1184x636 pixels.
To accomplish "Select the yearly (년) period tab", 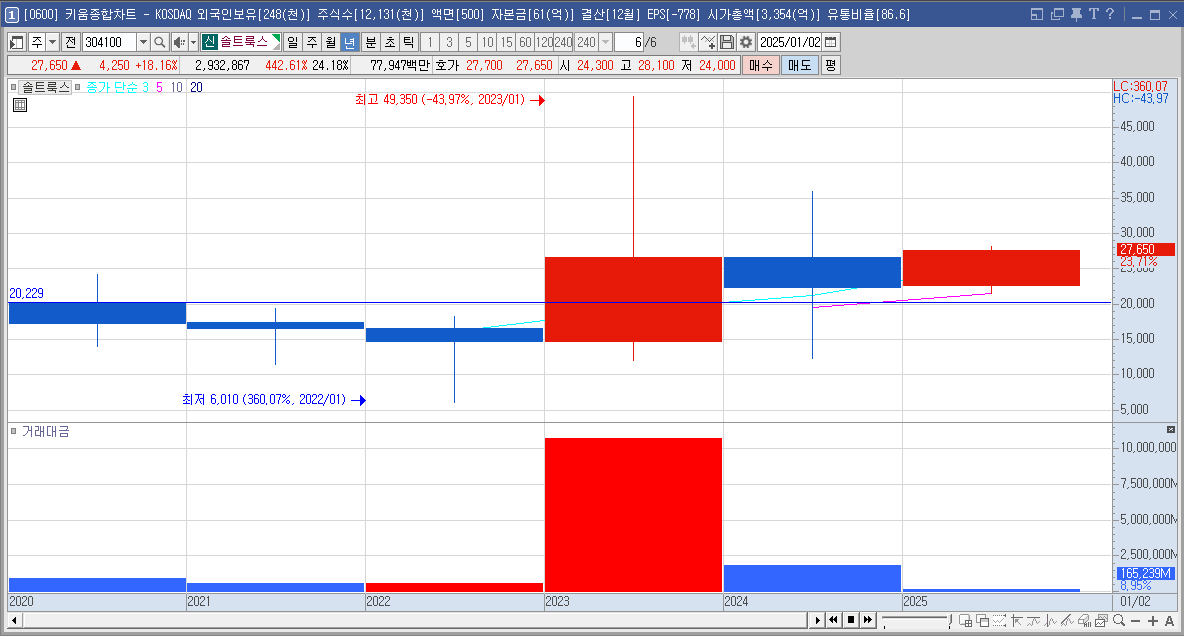I will click(x=349, y=42).
